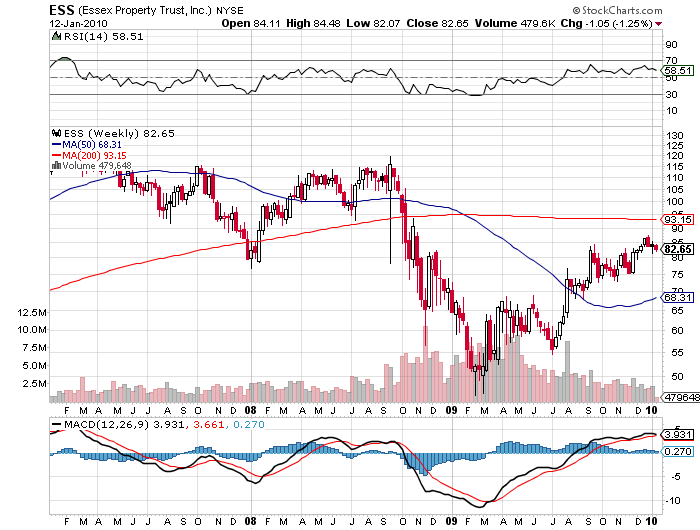Click the ESS ticker symbol in the title
The image size is (700, 530).
62,10
